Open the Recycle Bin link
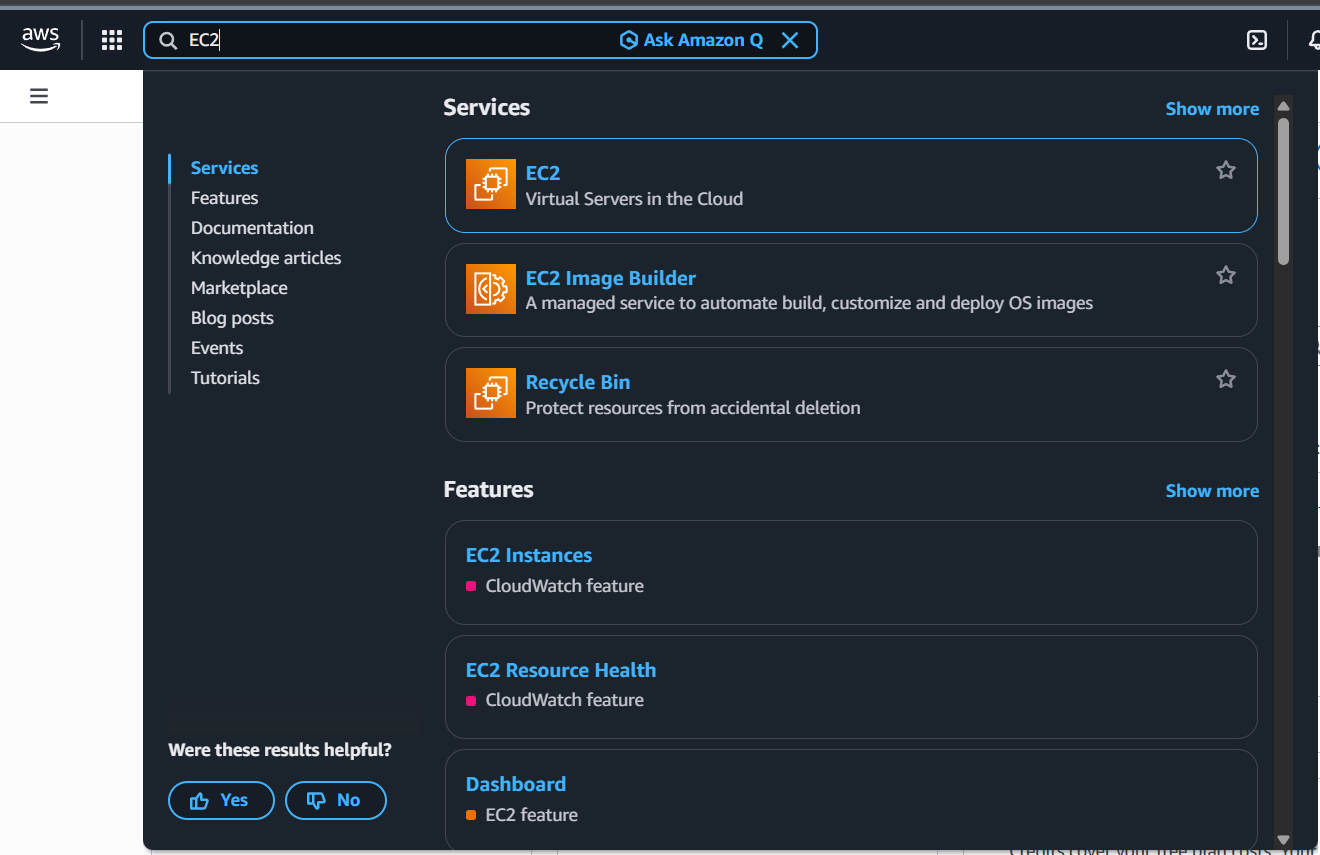This screenshot has height=855, width=1320. (578, 382)
